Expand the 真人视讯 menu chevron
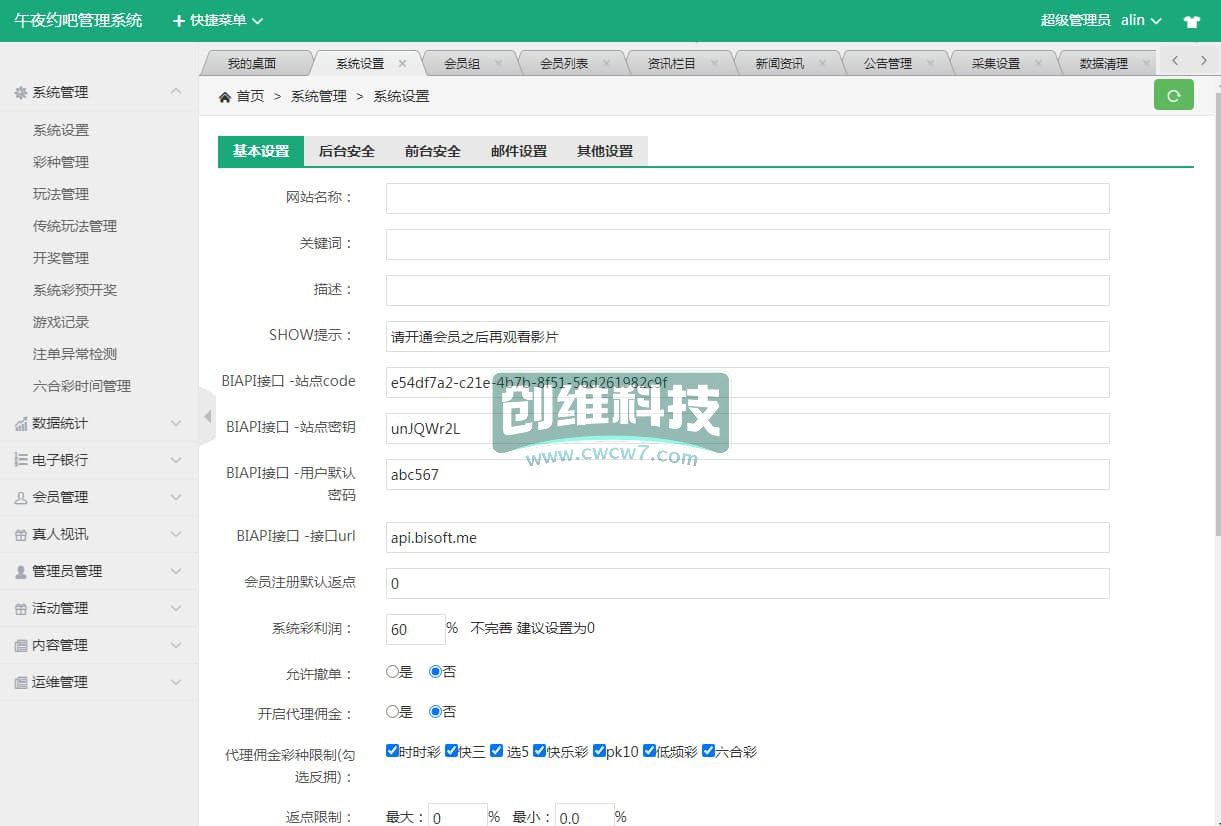This screenshot has width=1221, height=826. coord(176,534)
